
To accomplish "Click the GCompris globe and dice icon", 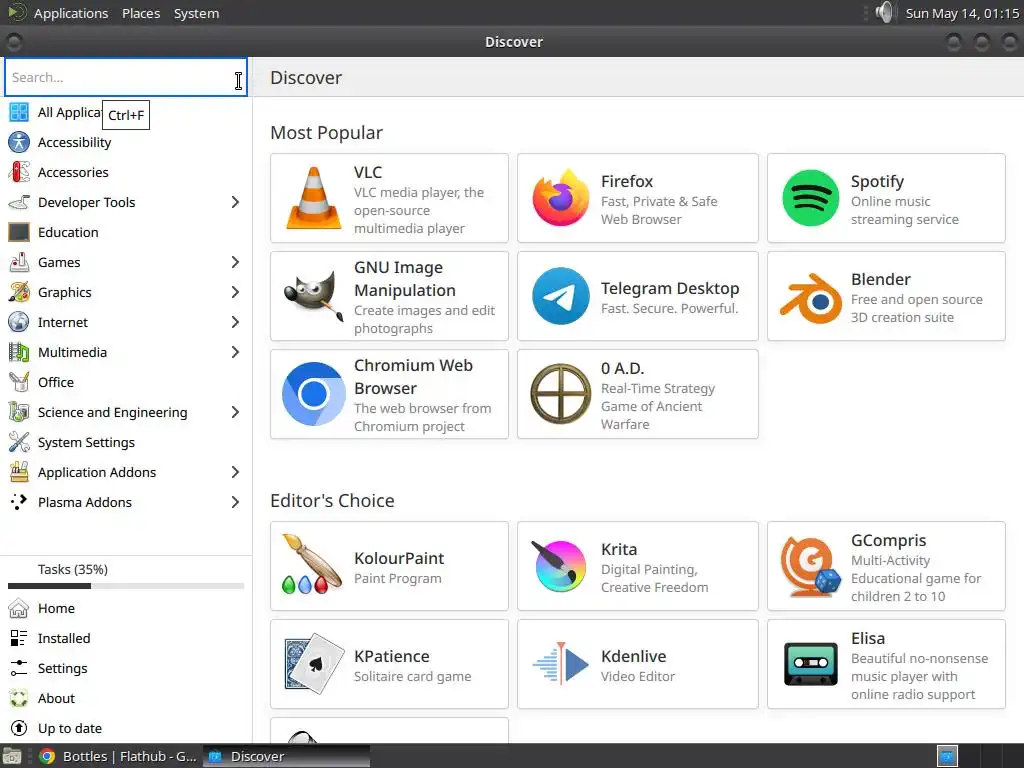I will [x=810, y=566].
